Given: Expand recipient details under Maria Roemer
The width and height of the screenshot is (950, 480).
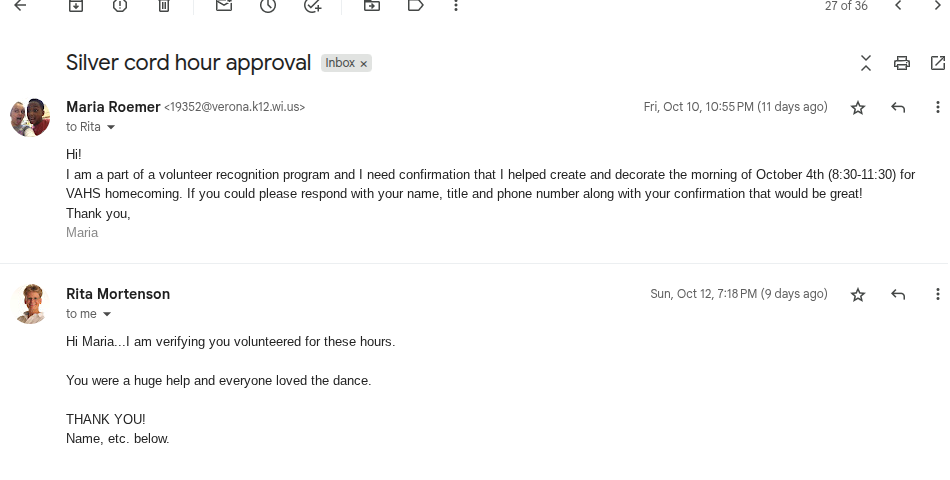Looking at the screenshot, I should tap(111, 128).
